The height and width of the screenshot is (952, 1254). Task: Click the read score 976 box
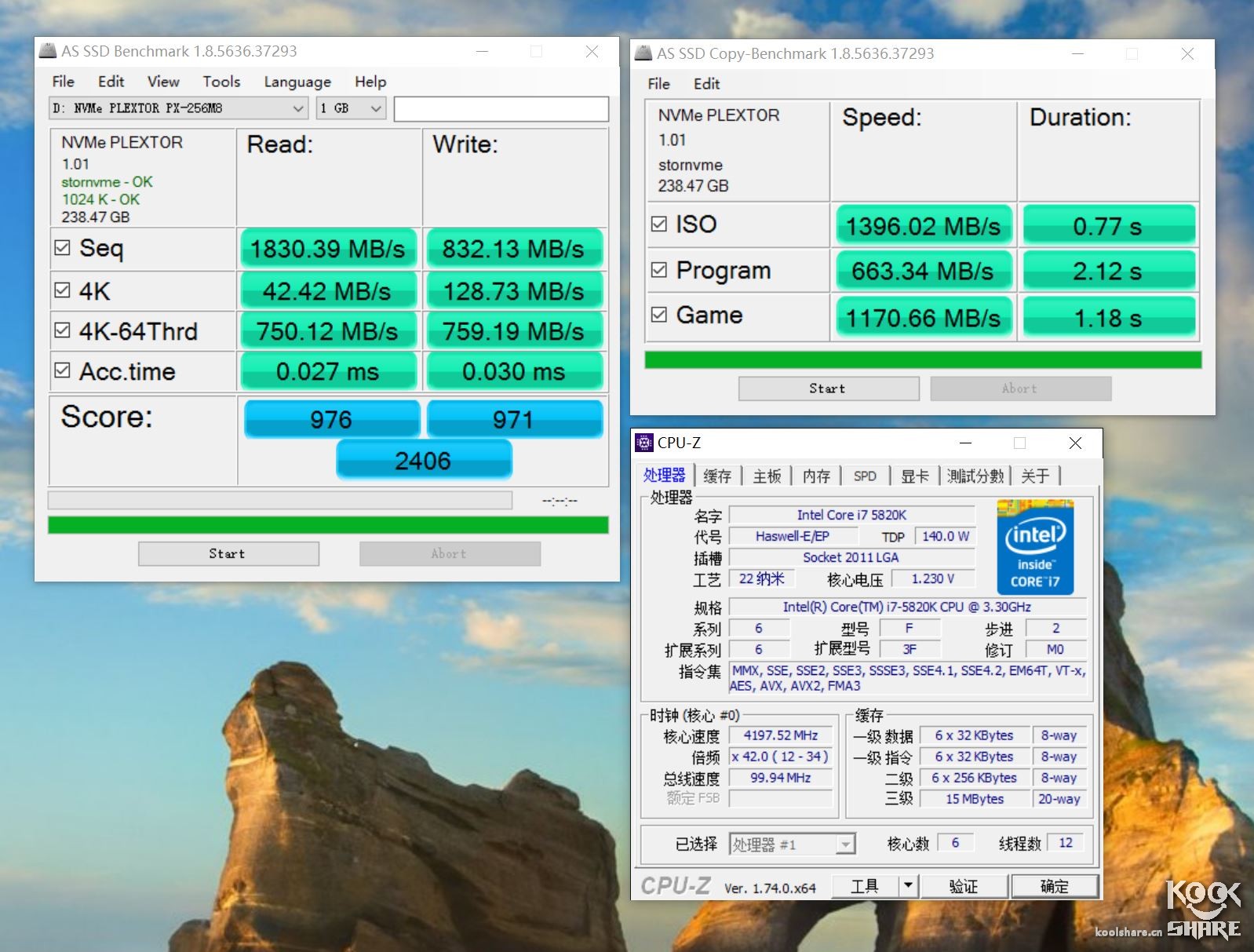(x=332, y=419)
